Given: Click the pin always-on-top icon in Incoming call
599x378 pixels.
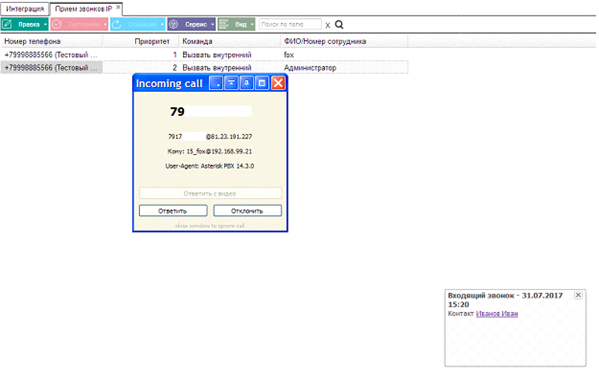Looking at the screenshot, I should [247, 83].
